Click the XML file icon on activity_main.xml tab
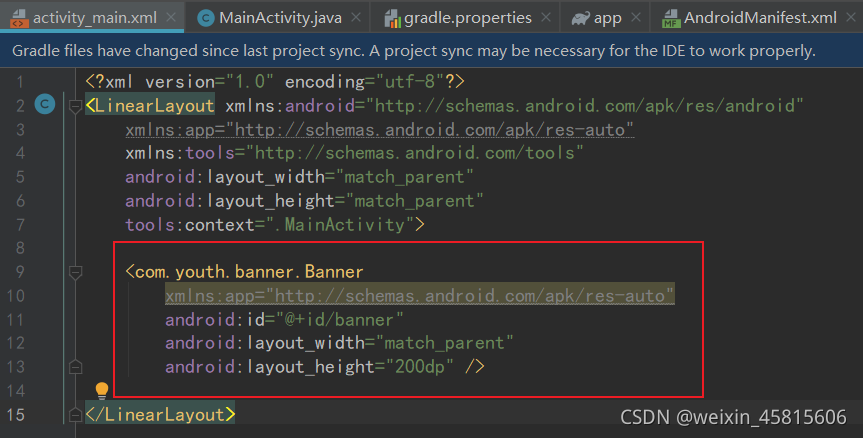Viewport: 863px width, 438px height. (x=19, y=18)
